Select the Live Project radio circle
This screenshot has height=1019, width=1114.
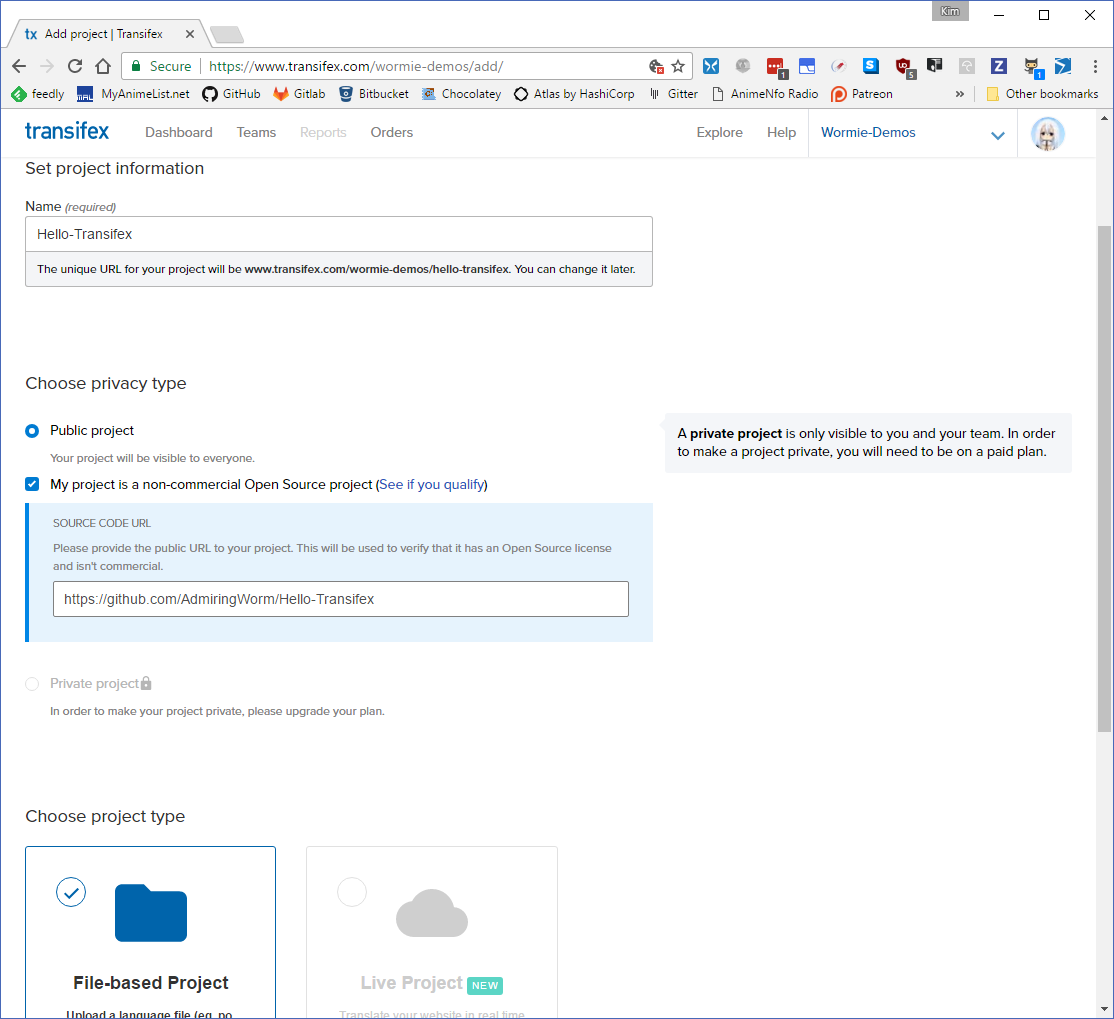point(352,892)
